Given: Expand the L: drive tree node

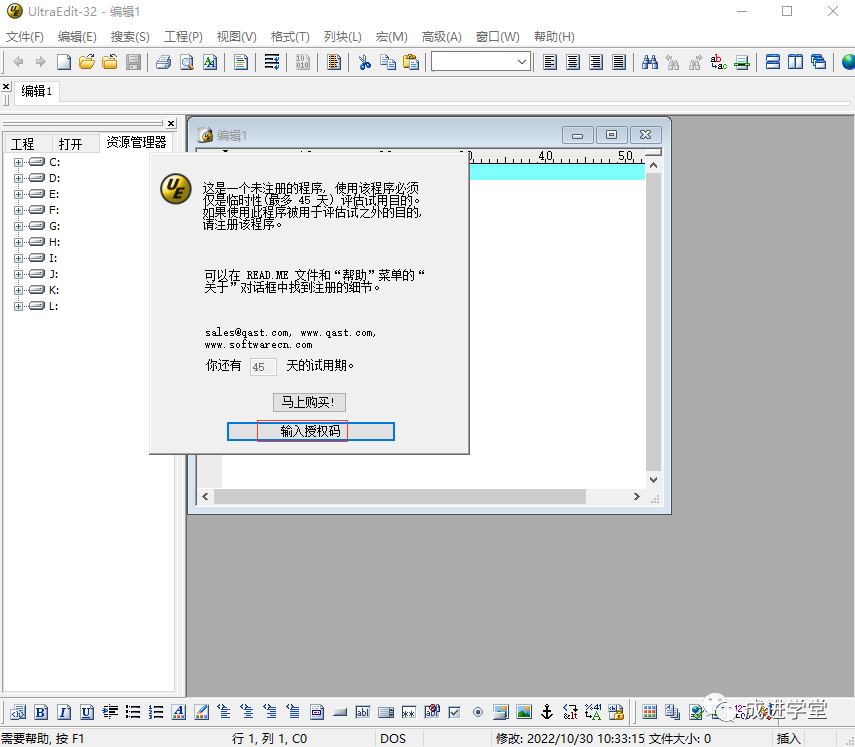Looking at the screenshot, I should [18, 306].
